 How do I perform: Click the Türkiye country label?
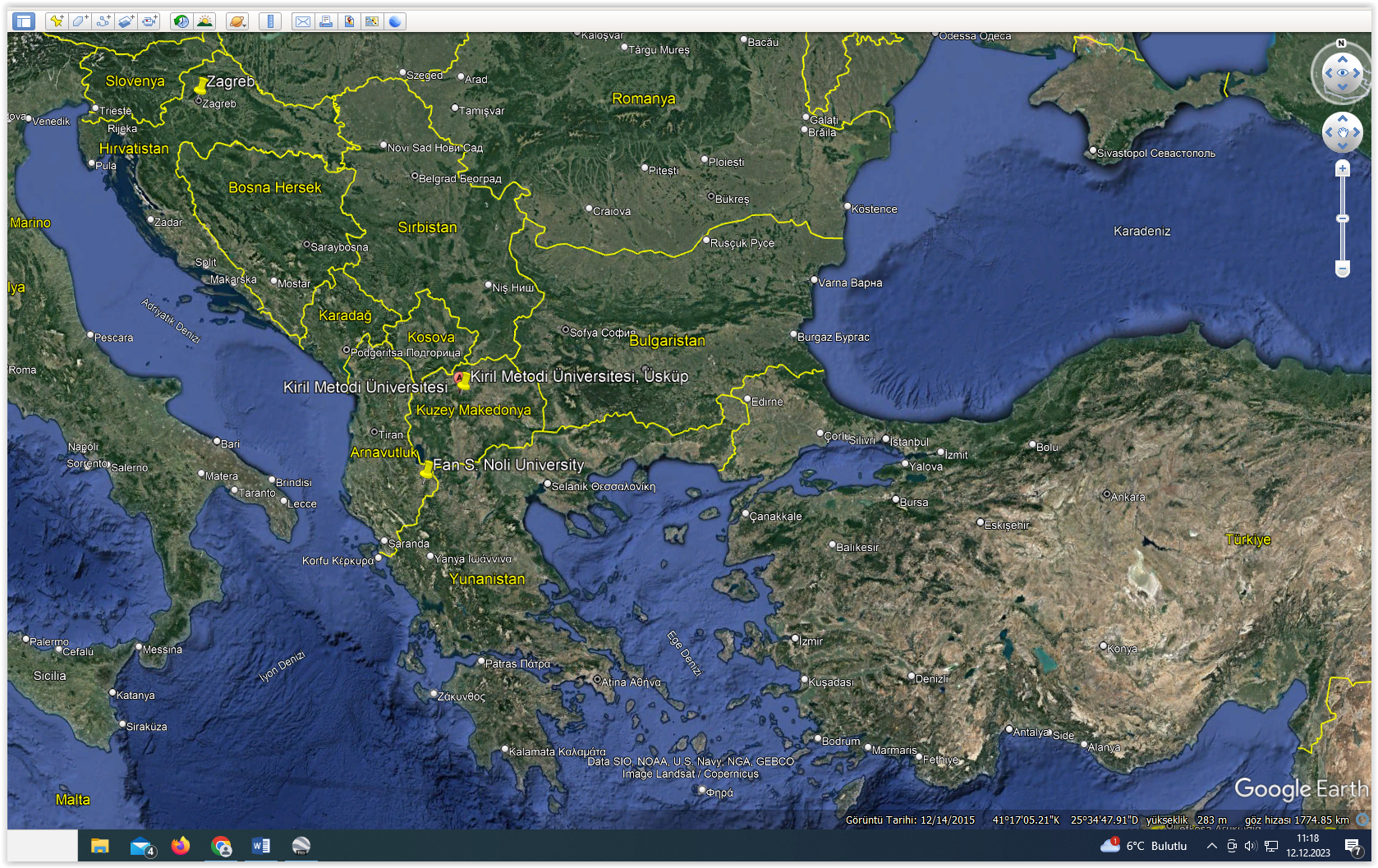coord(1248,540)
